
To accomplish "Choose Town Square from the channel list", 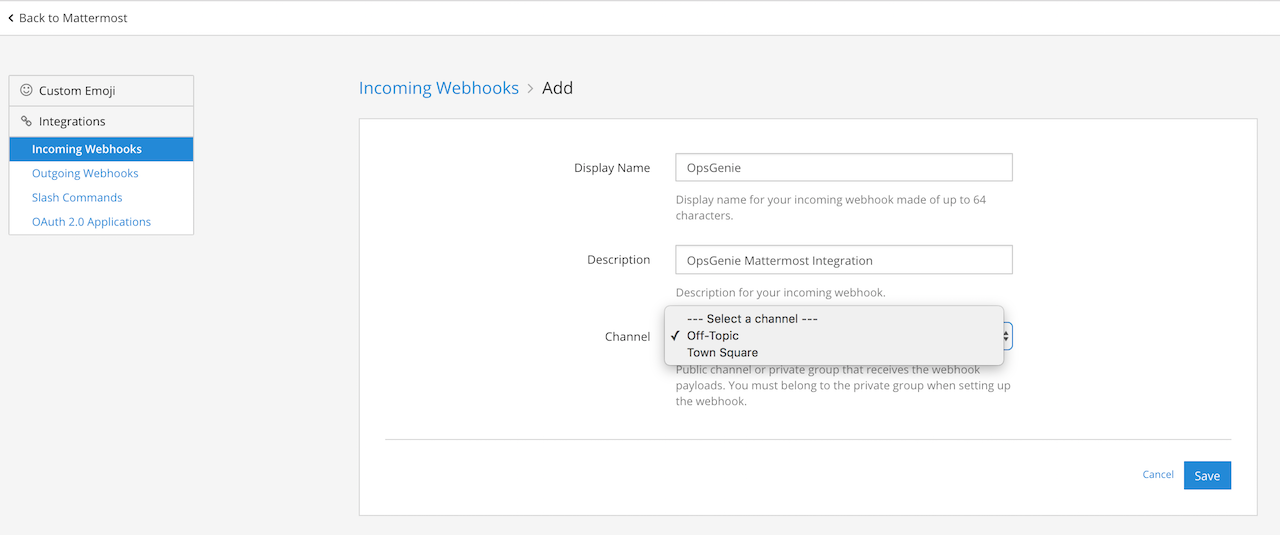I will (x=834, y=353).
